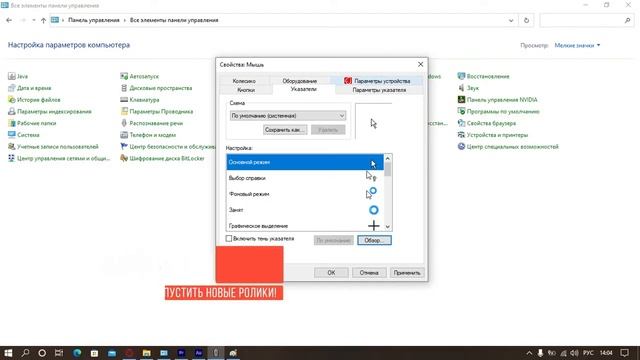Open Свойства браузера link
The height and width of the screenshot is (360, 640).
[x=487, y=123]
